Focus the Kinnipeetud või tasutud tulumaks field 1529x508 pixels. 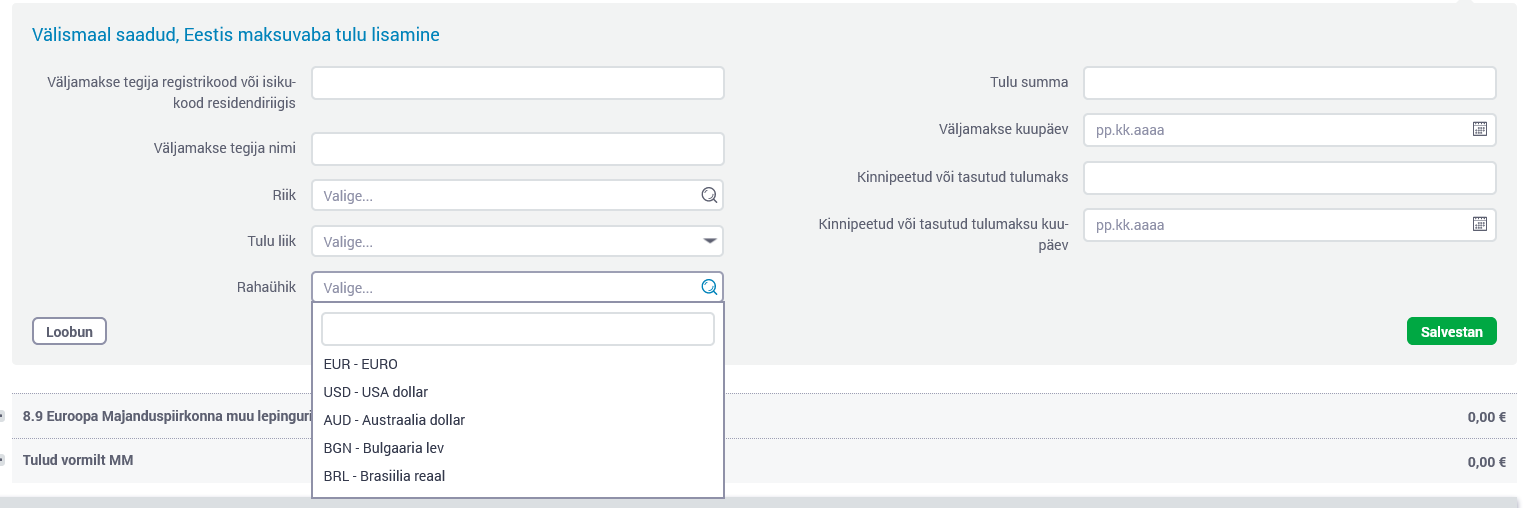1289,178
